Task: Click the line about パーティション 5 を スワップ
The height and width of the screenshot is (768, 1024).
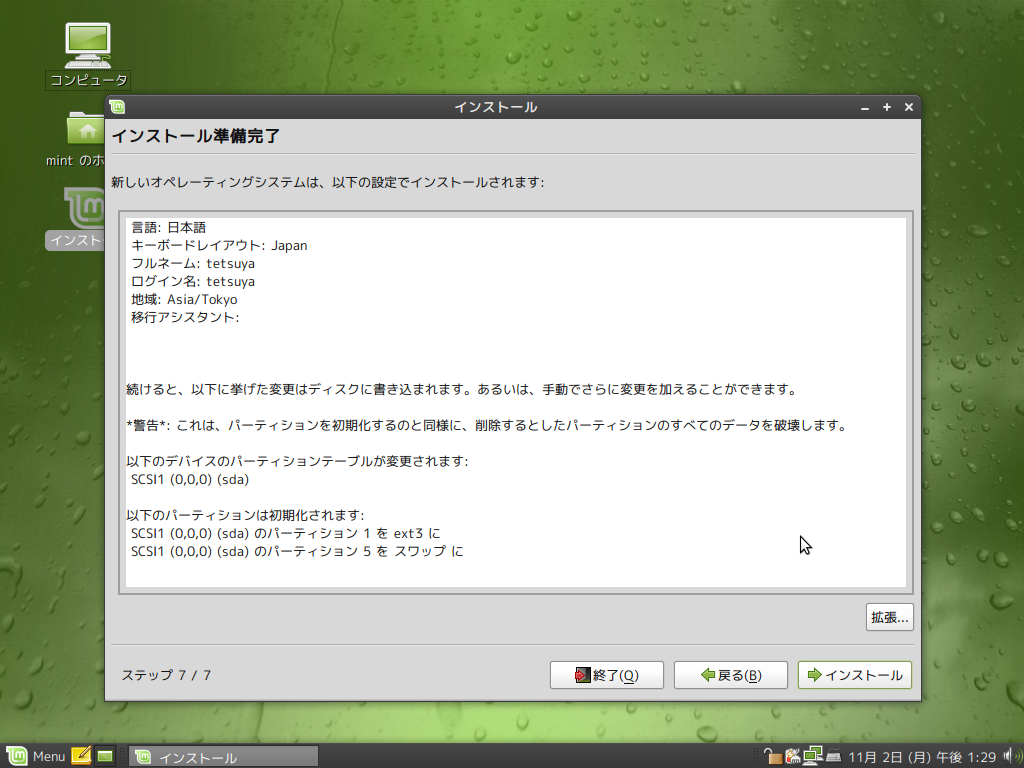Action: coord(297,551)
